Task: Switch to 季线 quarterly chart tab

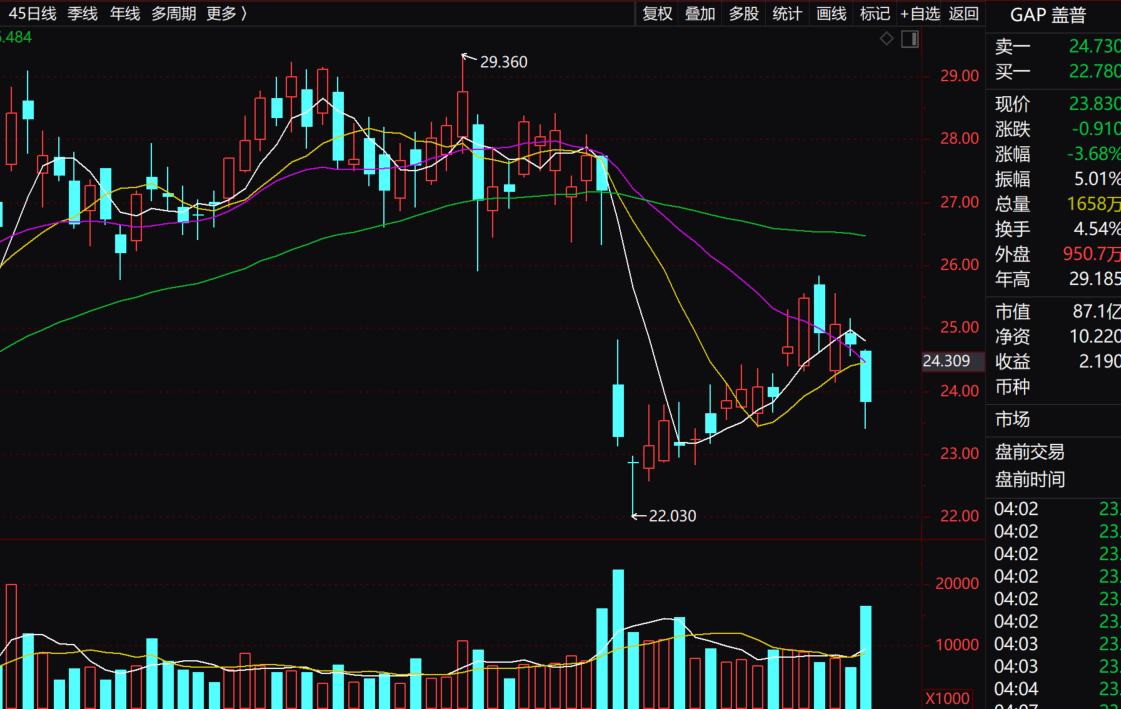Action: (82, 13)
